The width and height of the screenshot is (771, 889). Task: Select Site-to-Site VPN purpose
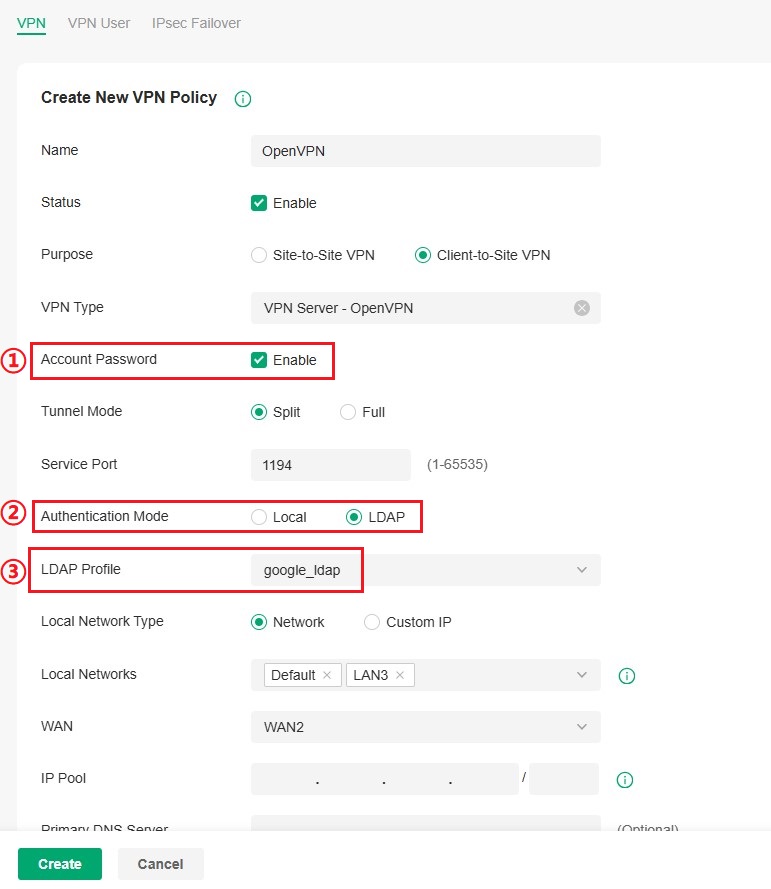(259, 255)
